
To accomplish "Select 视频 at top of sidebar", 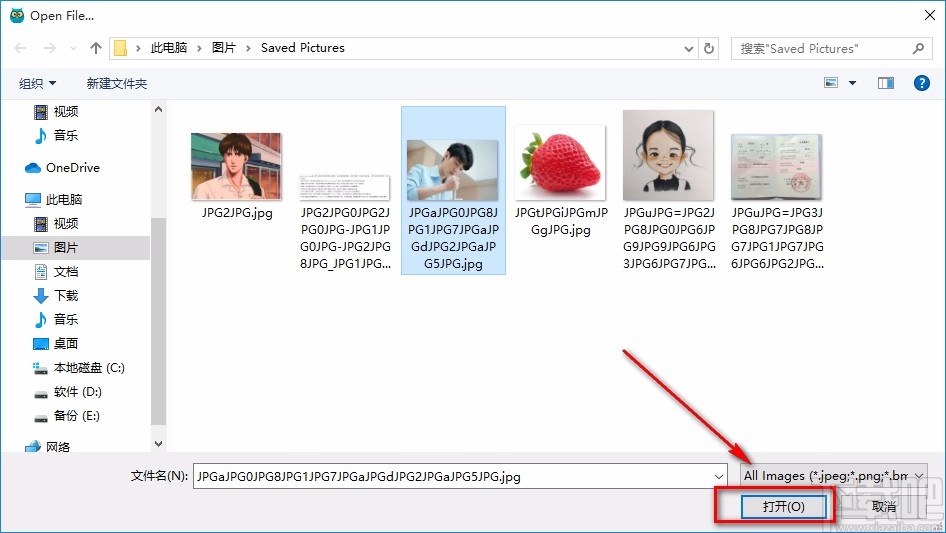I will (x=56, y=112).
